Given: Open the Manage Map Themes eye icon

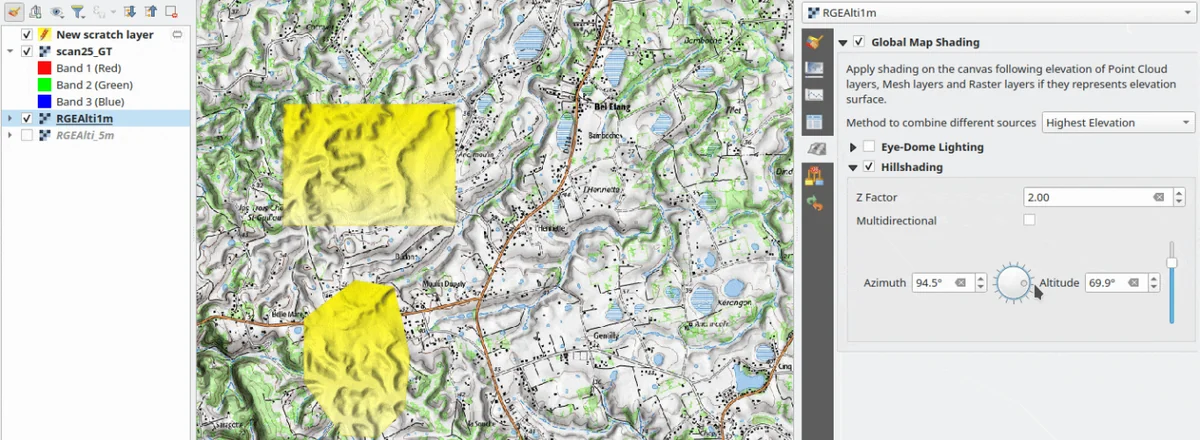Looking at the screenshot, I should 57,12.
